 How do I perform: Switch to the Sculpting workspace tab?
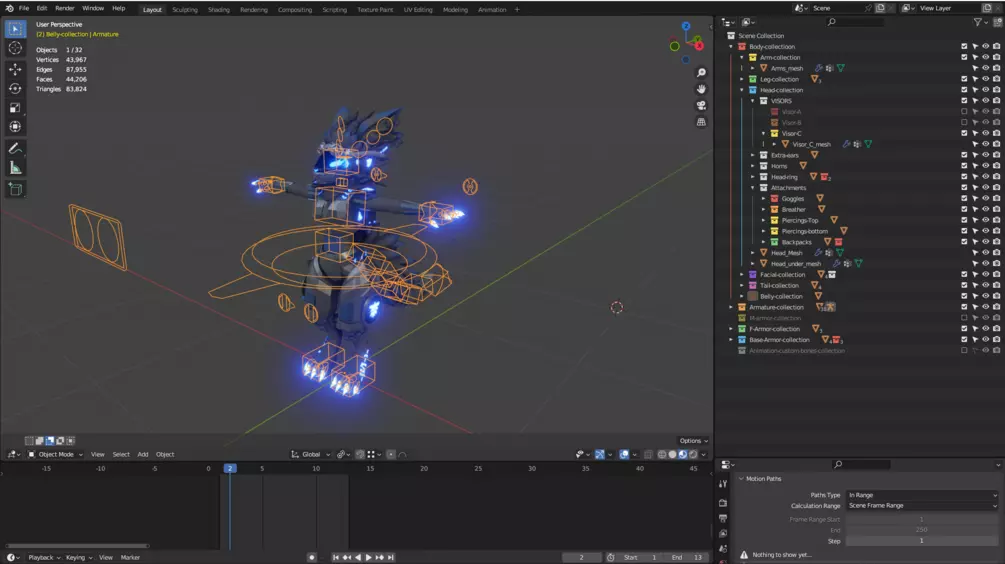click(185, 9)
